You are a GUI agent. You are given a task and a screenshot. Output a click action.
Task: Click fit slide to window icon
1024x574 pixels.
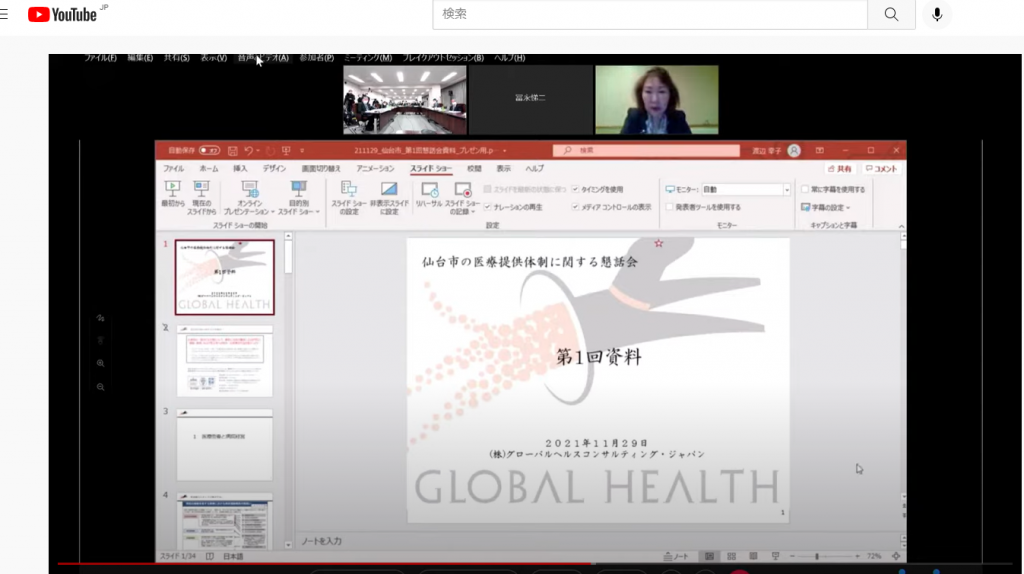click(x=896, y=556)
